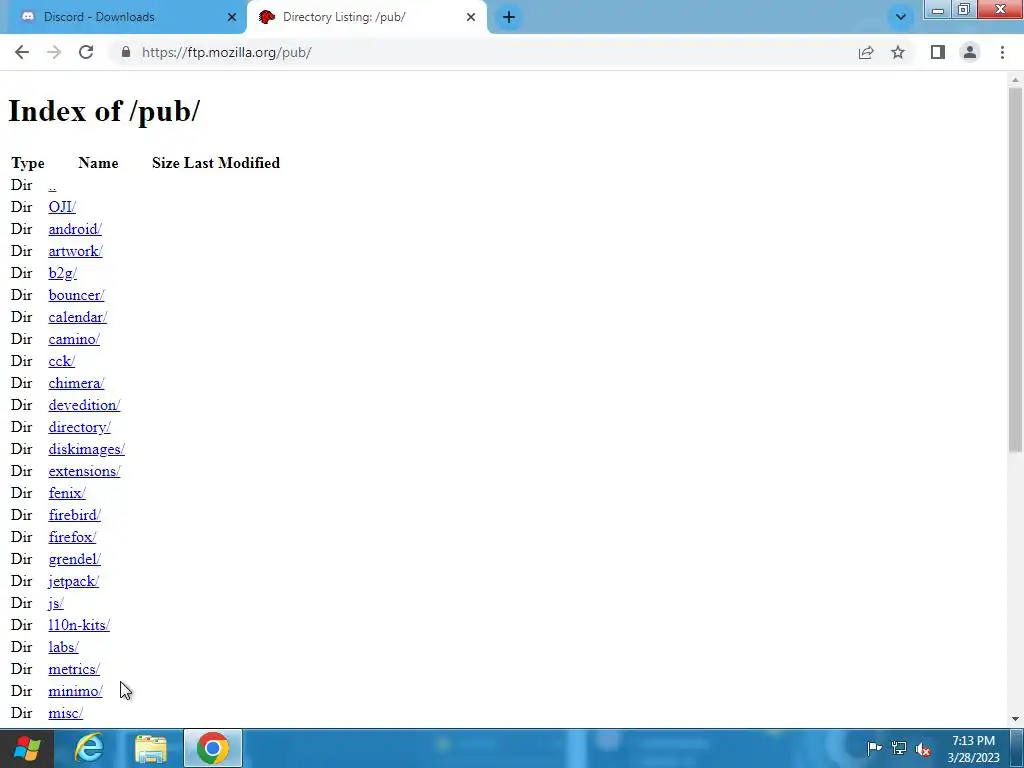
Task: Bookmark this page with star
Action: tap(898, 52)
